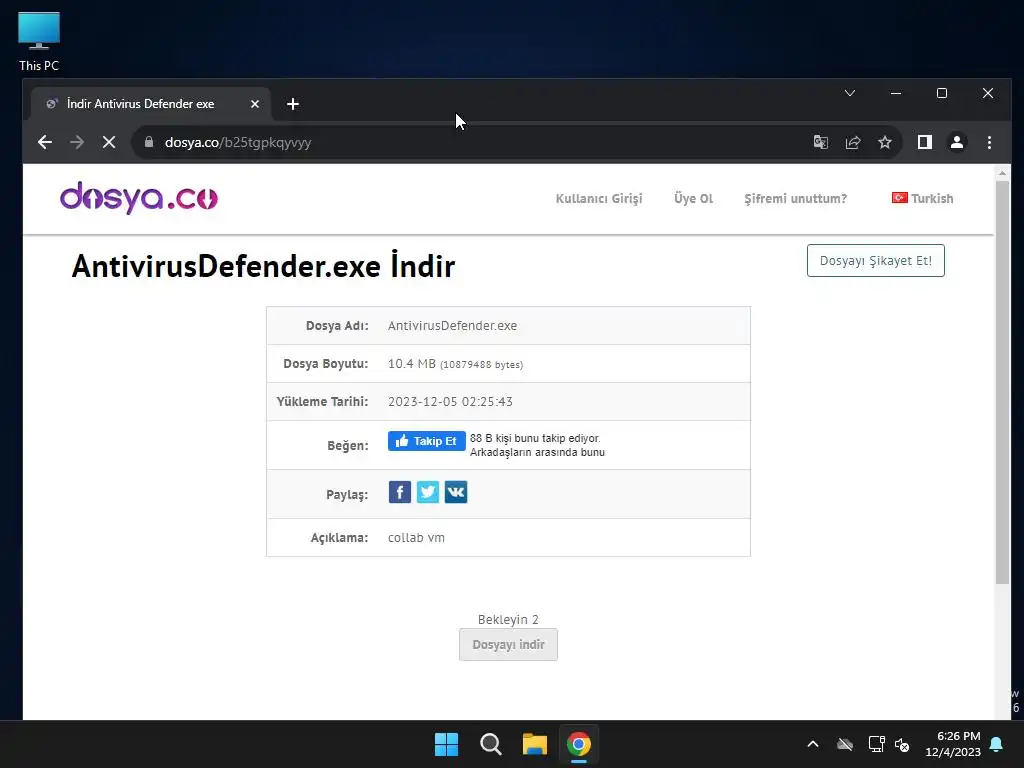Image resolution: width=1024 pixels, height=768 pixels.
Task: Open This PC desktop icon
Action: 39,42
